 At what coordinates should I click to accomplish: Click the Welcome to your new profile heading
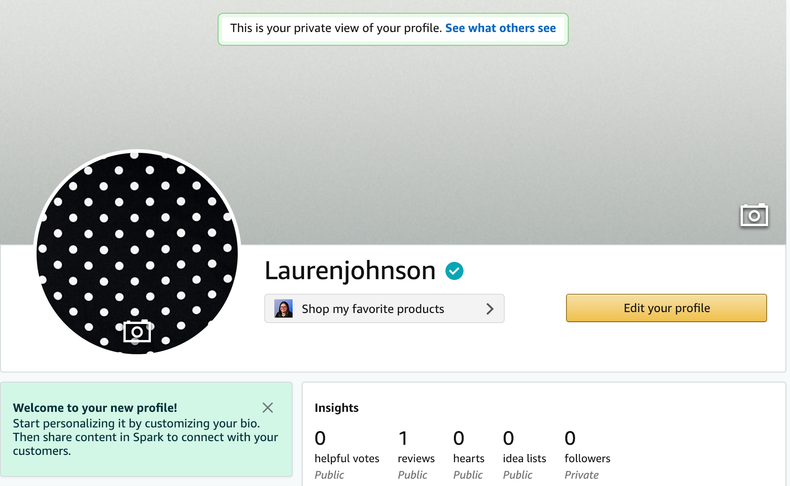[x=95, y=407]
